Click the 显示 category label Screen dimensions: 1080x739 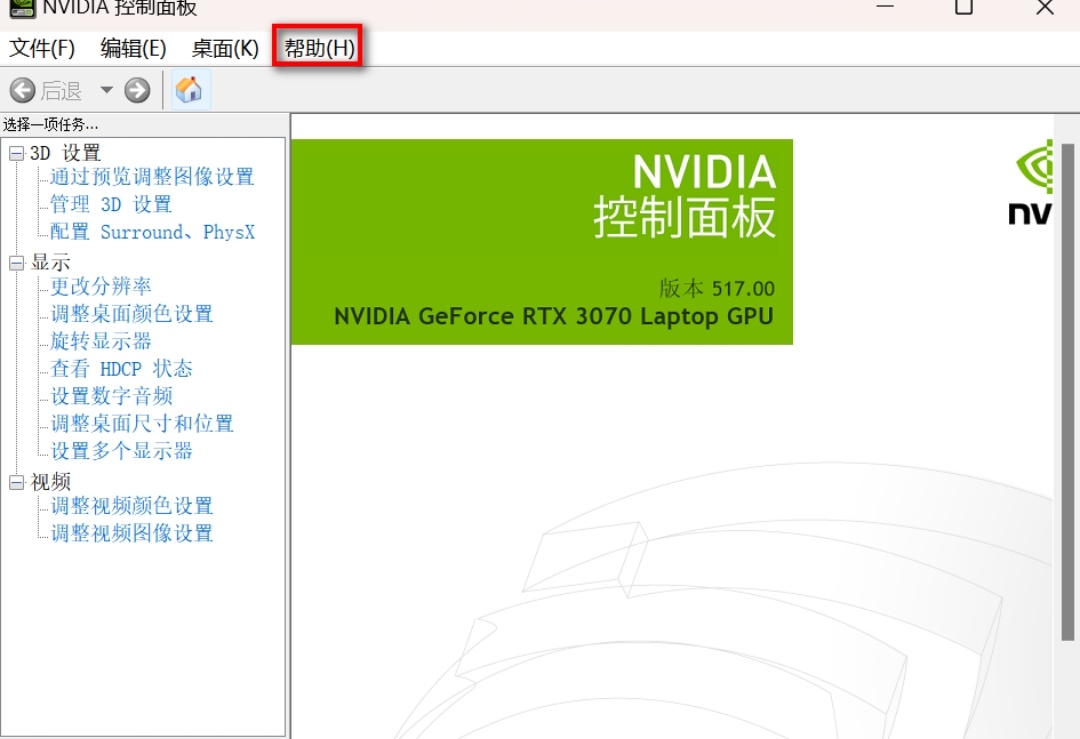tap(50, 262)
